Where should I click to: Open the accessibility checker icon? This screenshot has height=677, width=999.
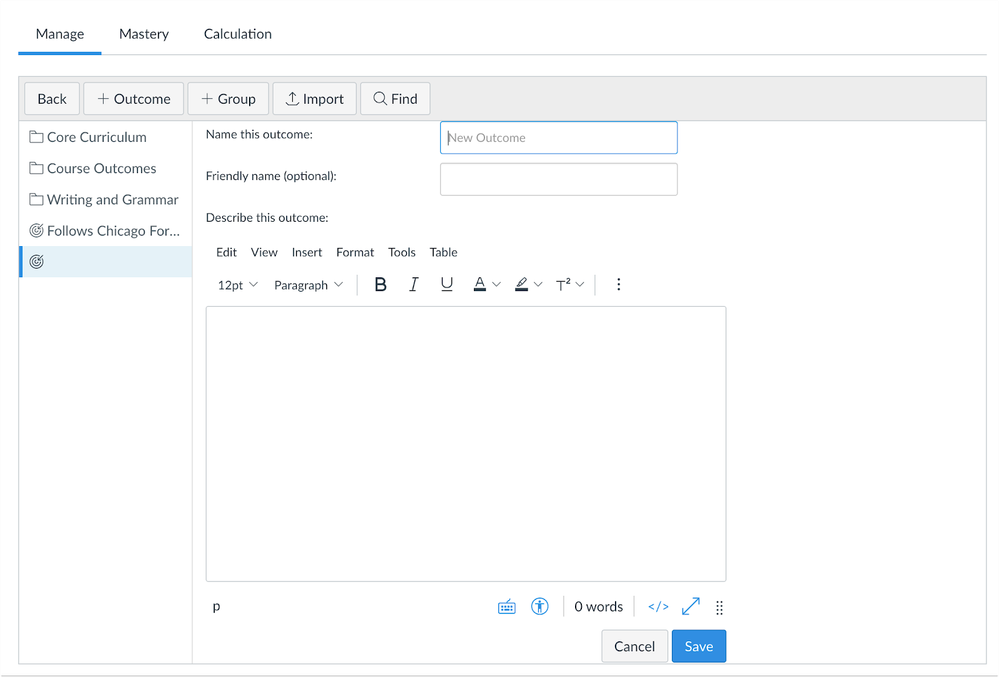point(540,607)
